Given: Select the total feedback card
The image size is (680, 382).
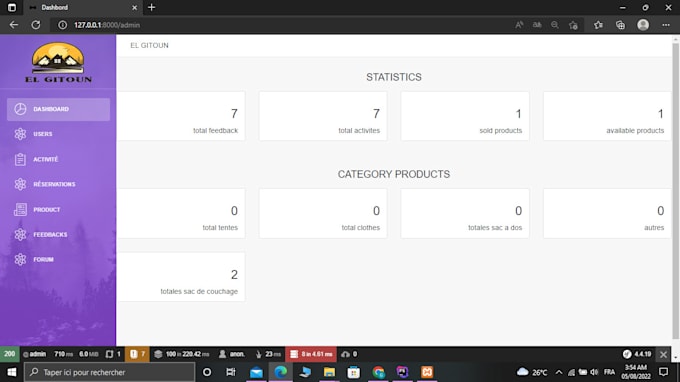Looking at the screenshot, I should coord(181,116).
